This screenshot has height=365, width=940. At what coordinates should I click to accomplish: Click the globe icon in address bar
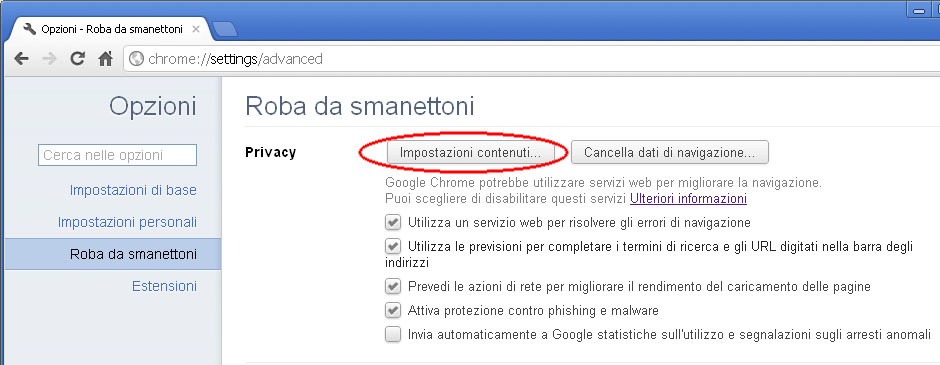coord(137,59)
